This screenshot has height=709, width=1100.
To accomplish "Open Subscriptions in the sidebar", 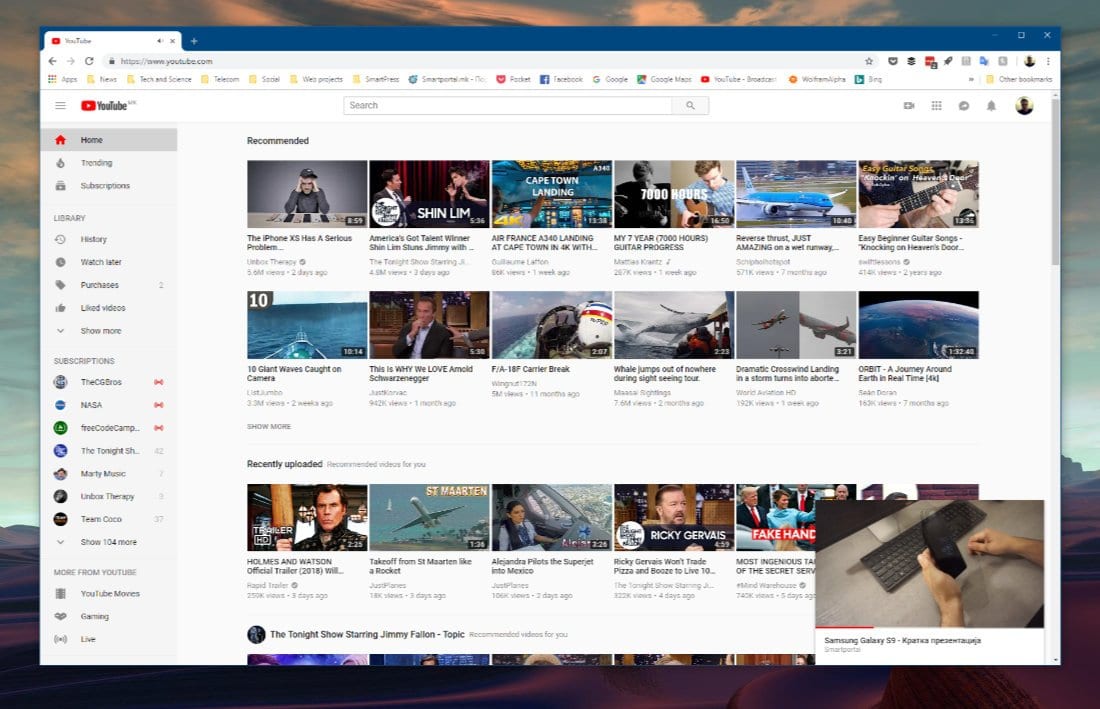I will (x=109, y=186).
